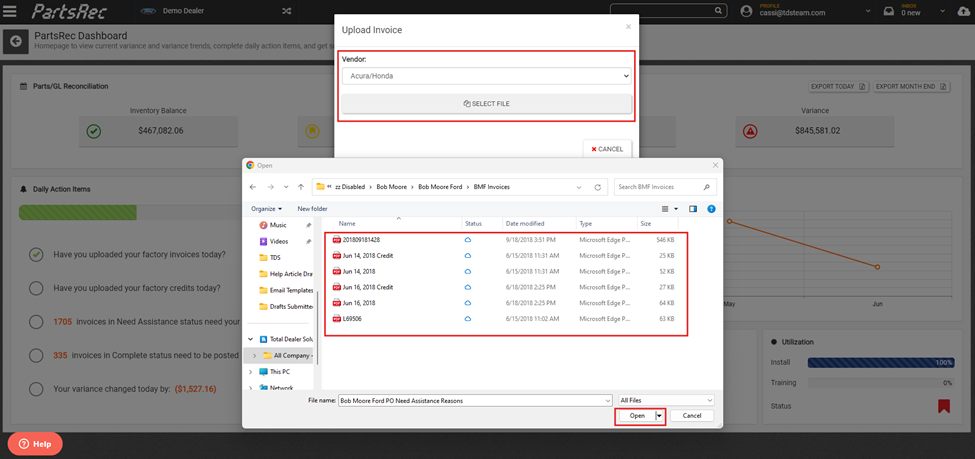Open the File name combo box dropdown arrow
Viewport: 975px width, 459px height.
click(x=608, y=401)
